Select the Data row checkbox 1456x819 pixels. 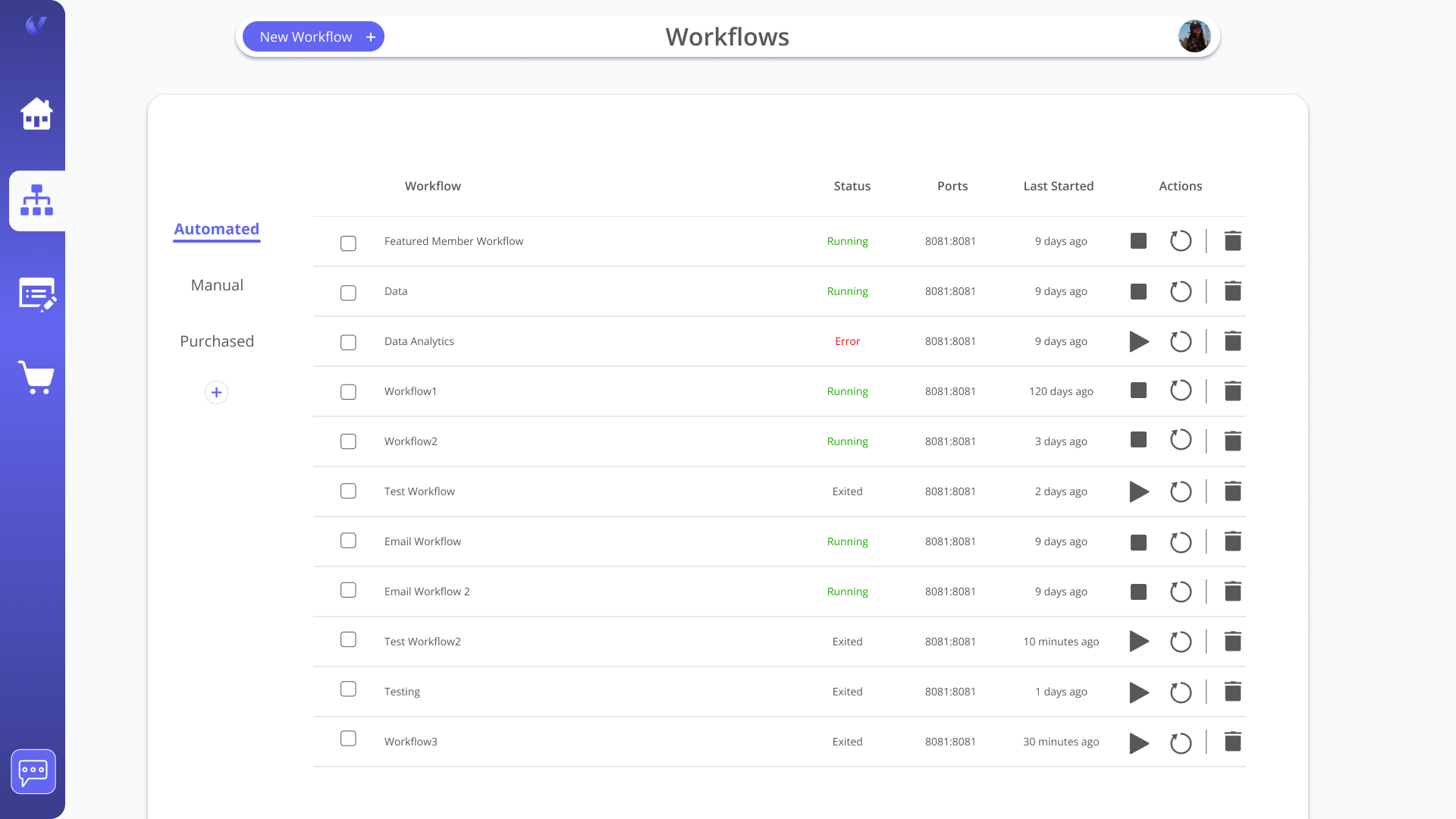point(348,293)
